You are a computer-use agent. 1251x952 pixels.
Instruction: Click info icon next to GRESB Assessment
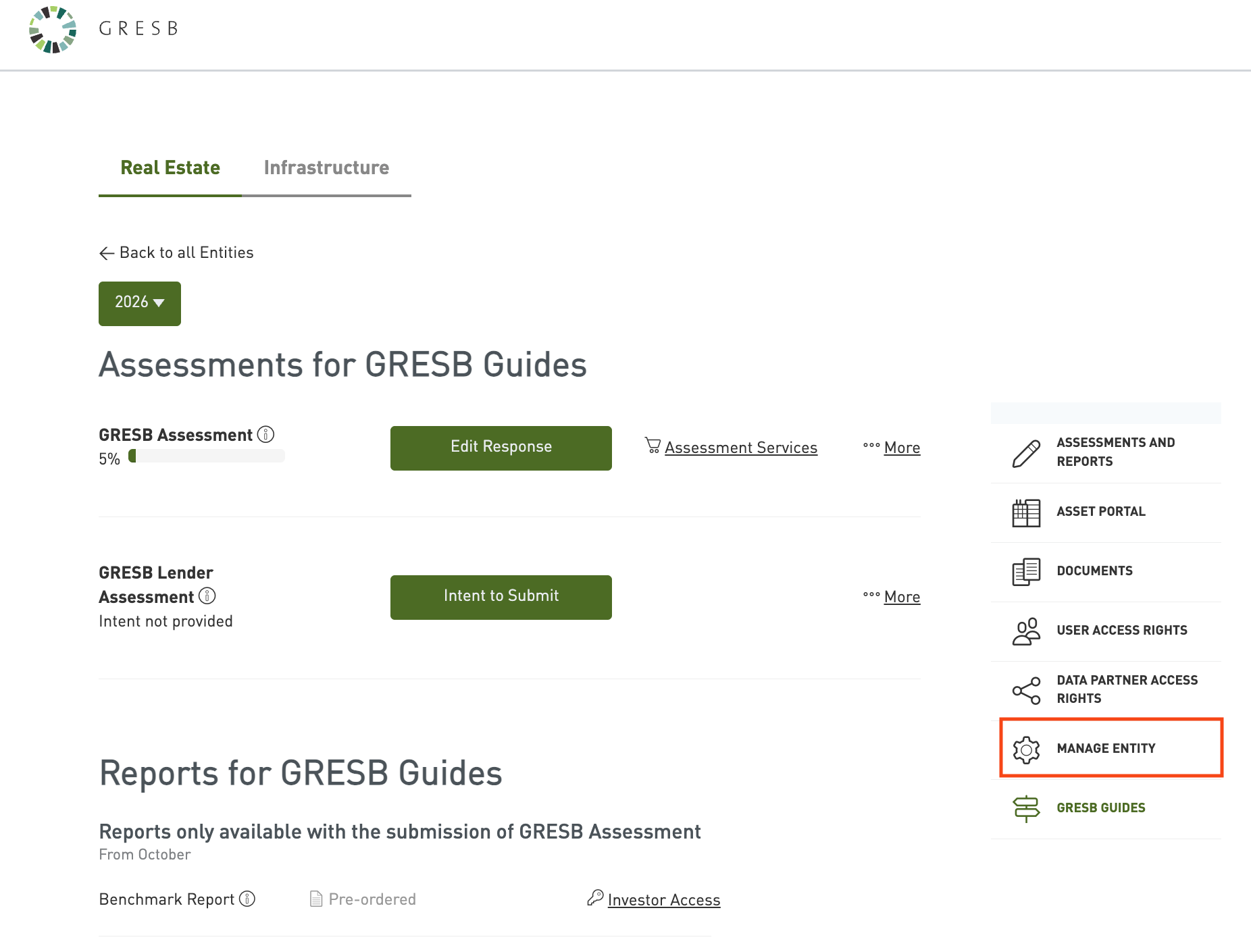pos(266,435)
